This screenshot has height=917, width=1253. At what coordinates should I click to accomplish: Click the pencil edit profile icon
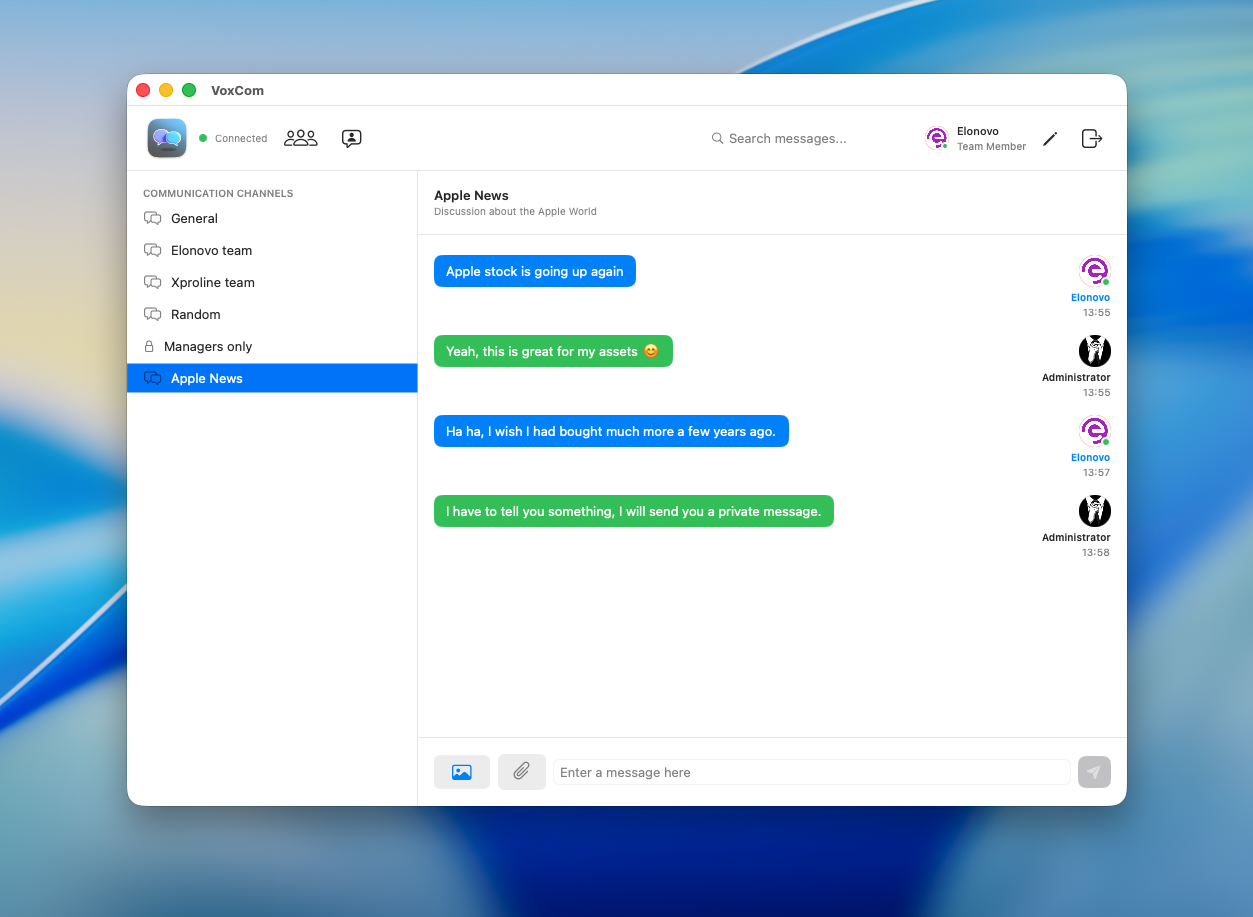pyautogui.click(x=1049, y=139)
